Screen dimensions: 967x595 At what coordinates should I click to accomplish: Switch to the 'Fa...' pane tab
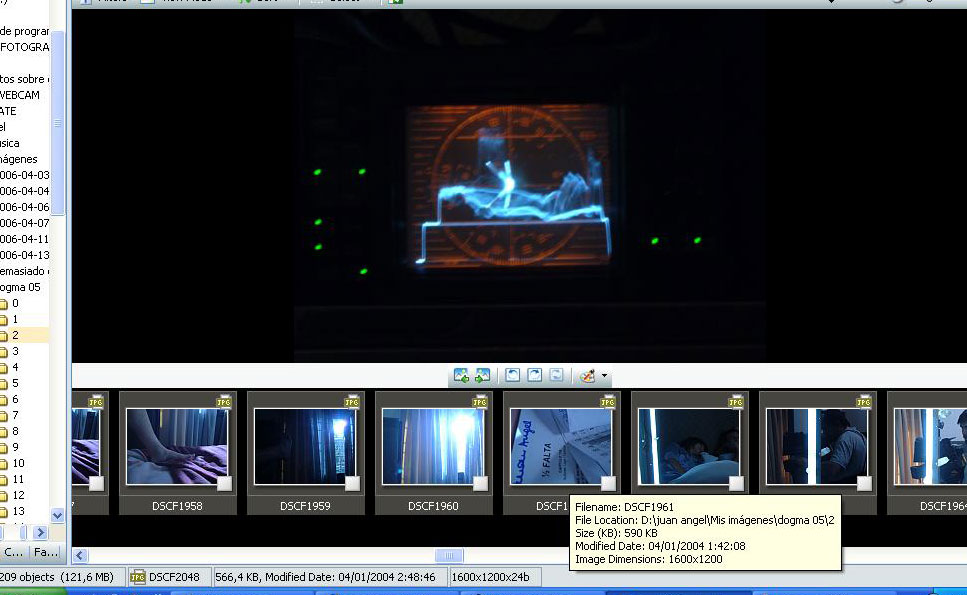pyautogui.click(x=46, y=552)
